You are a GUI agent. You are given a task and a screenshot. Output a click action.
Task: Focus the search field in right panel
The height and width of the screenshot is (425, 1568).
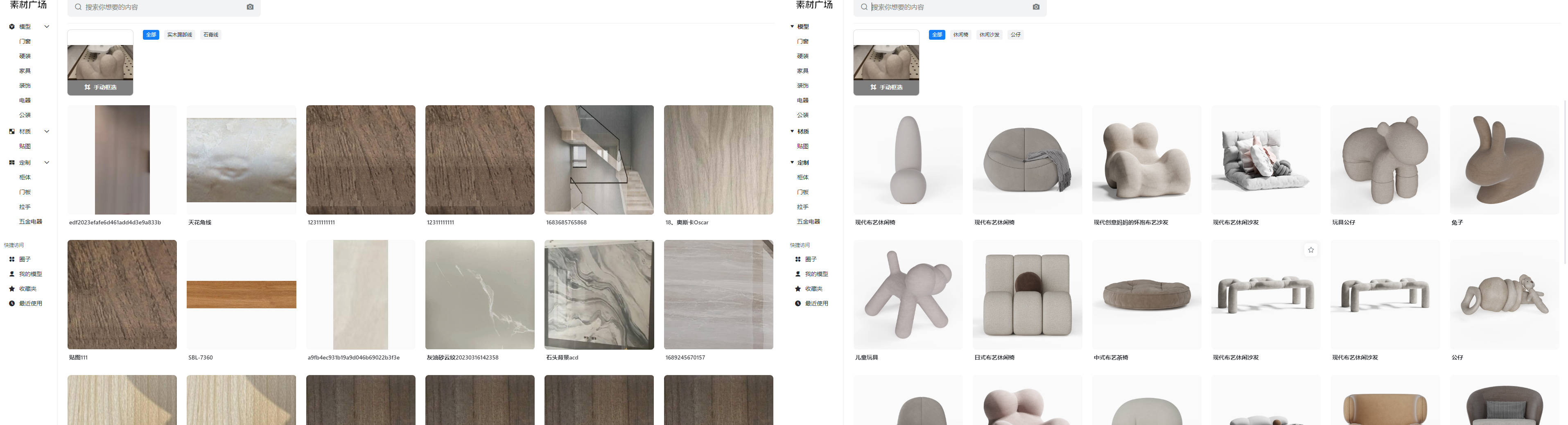click(x=949, y=7)
